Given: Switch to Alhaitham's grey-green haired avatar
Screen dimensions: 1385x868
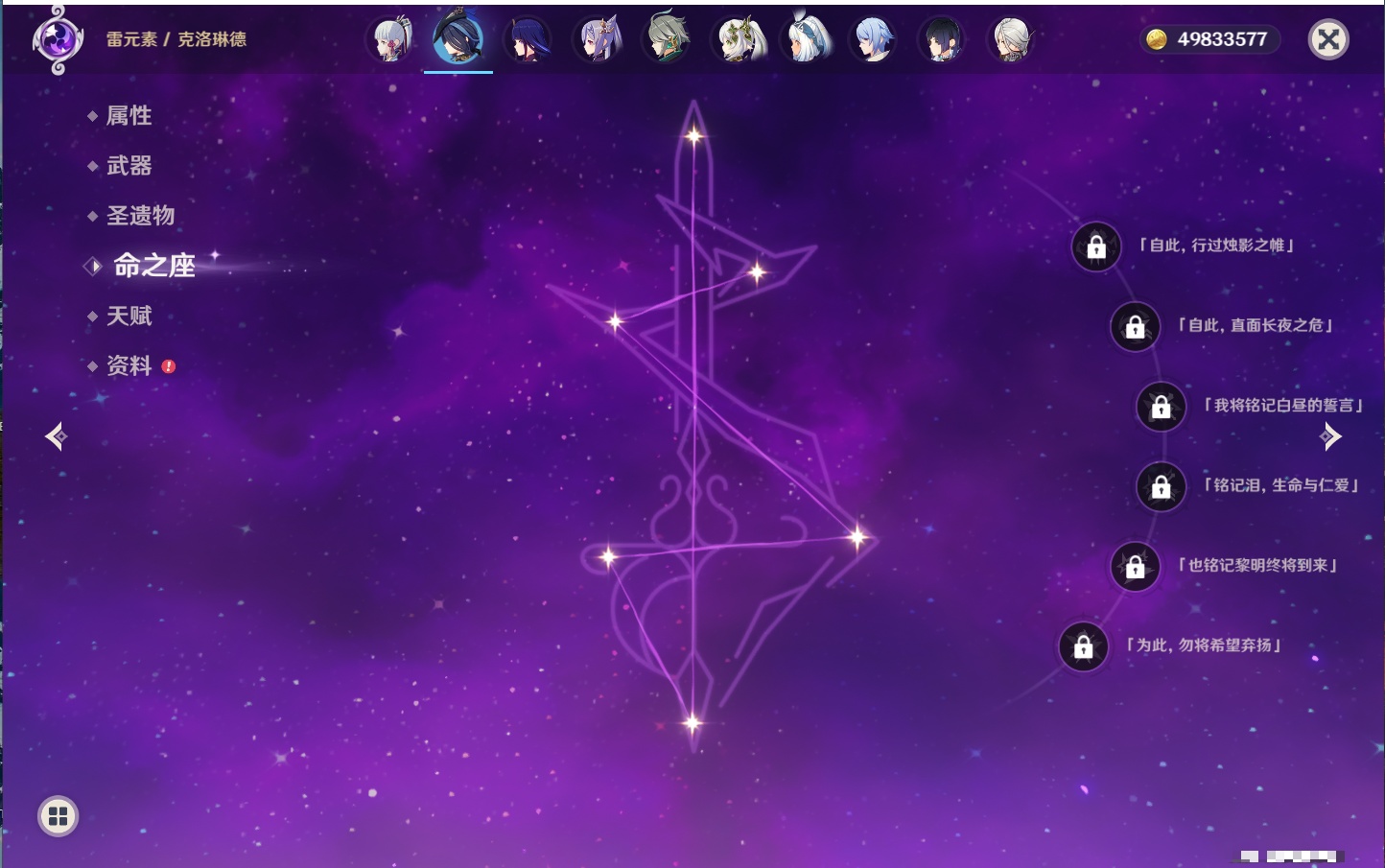Looking at the screenshot, I should (x=667, y=39).
